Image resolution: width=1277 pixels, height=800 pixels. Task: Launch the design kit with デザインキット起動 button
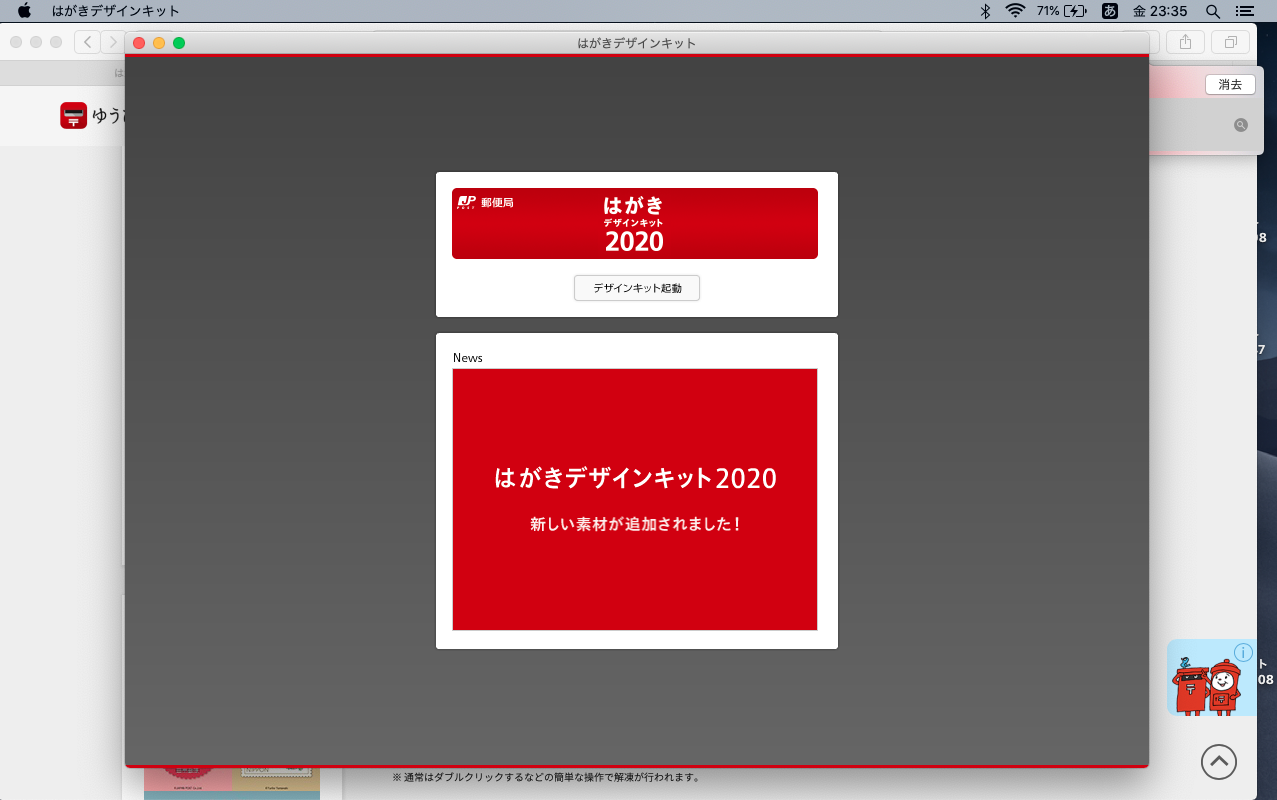tap(636, 288)
